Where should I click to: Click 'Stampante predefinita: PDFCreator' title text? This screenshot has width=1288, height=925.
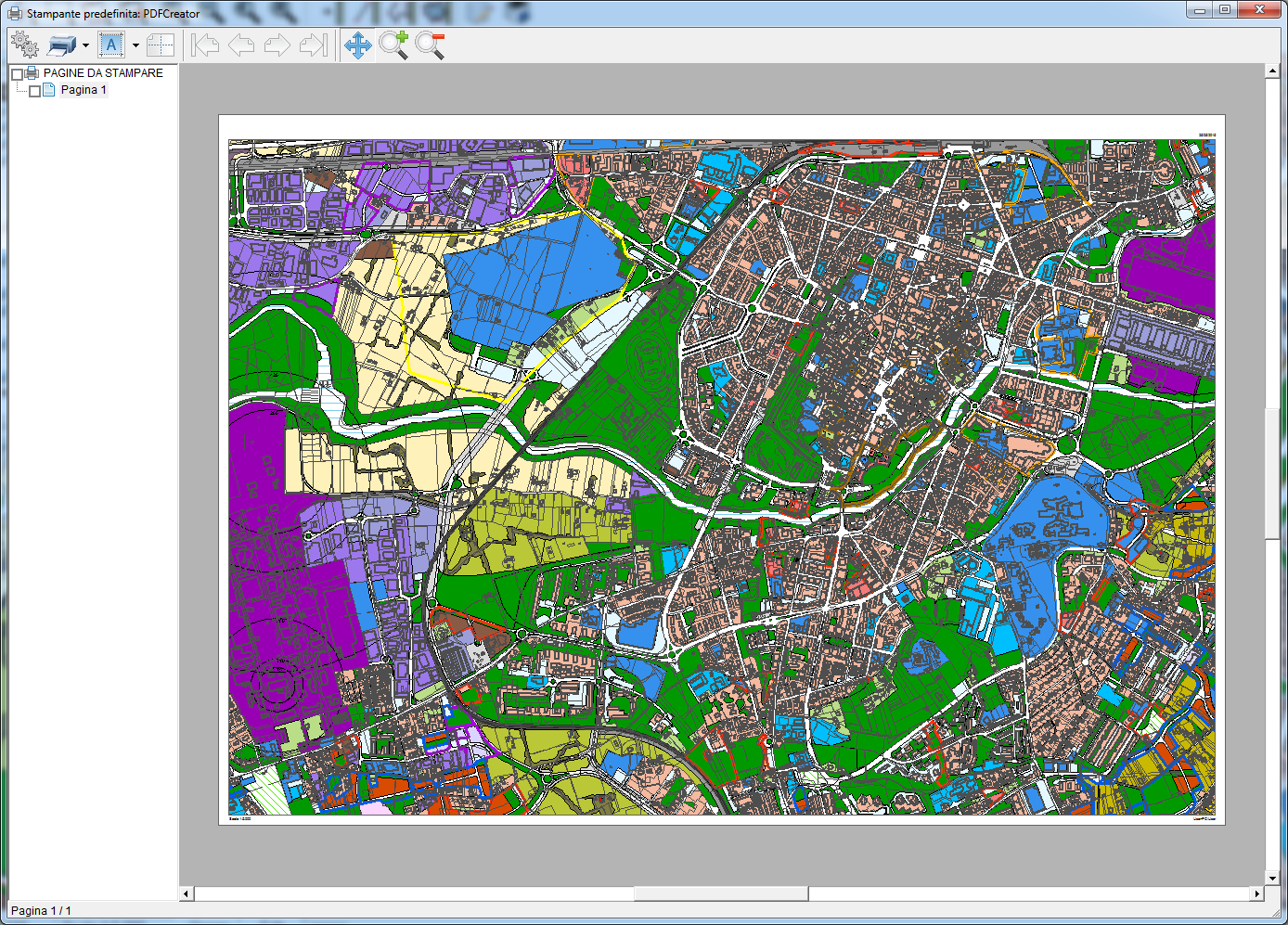coord(113,14)
